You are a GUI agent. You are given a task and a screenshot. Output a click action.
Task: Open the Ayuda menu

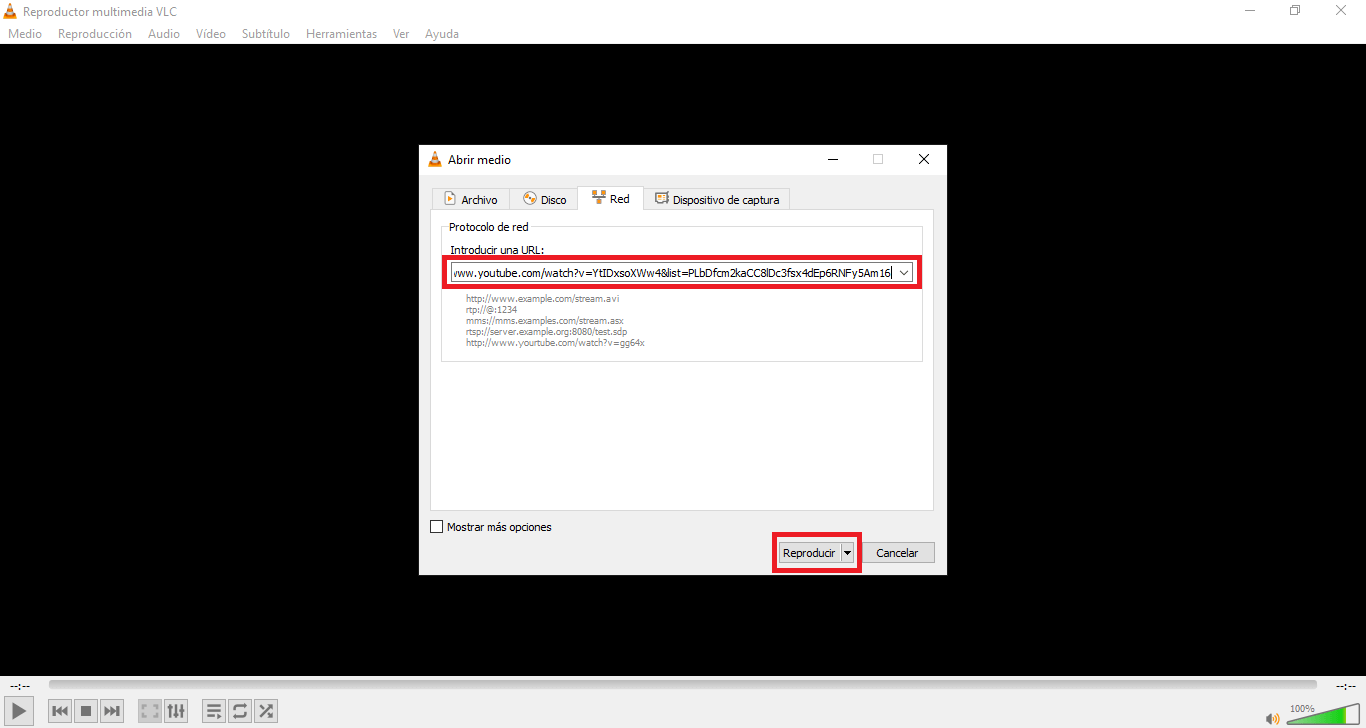pyautogui.click(x=442, y=34)
